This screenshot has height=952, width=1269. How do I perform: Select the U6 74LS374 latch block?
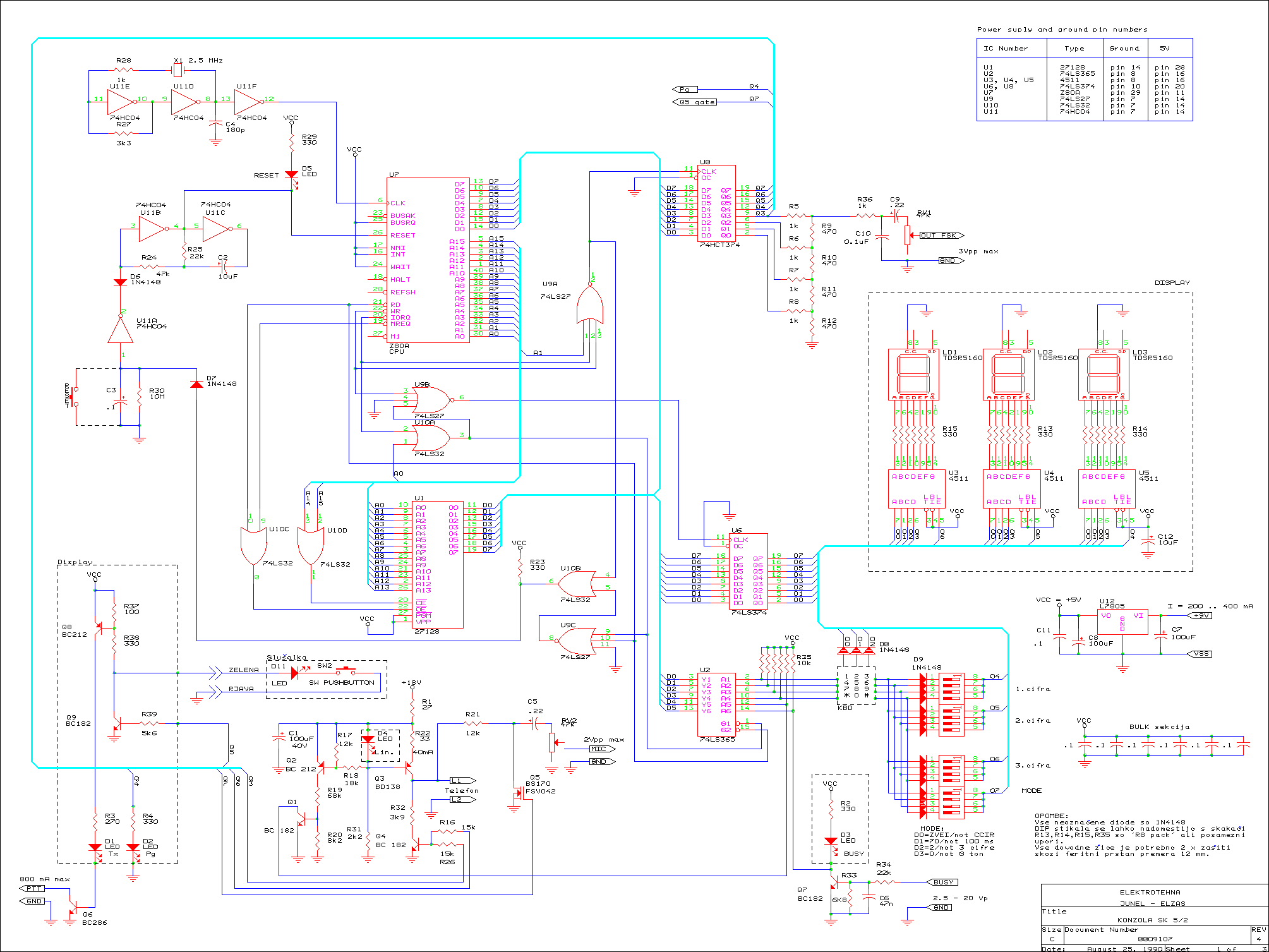[x=749, y=571]
